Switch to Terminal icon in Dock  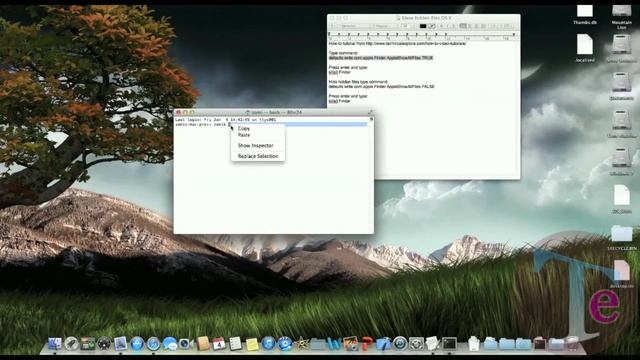click(x=449, y=344)
